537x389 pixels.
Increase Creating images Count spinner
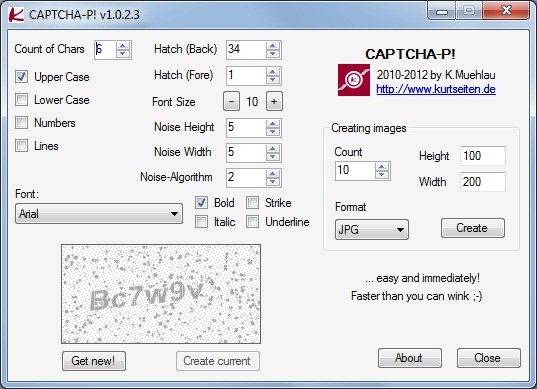382,167
